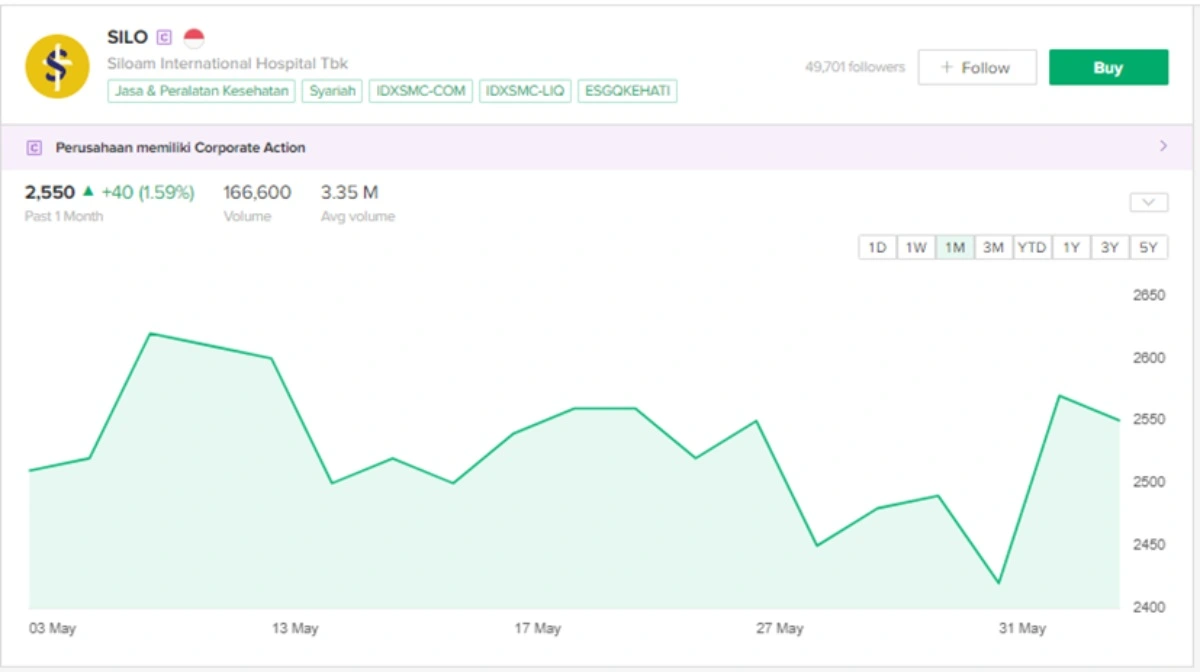Open the IDXSMC-LIQ index tag

point(525,91)
